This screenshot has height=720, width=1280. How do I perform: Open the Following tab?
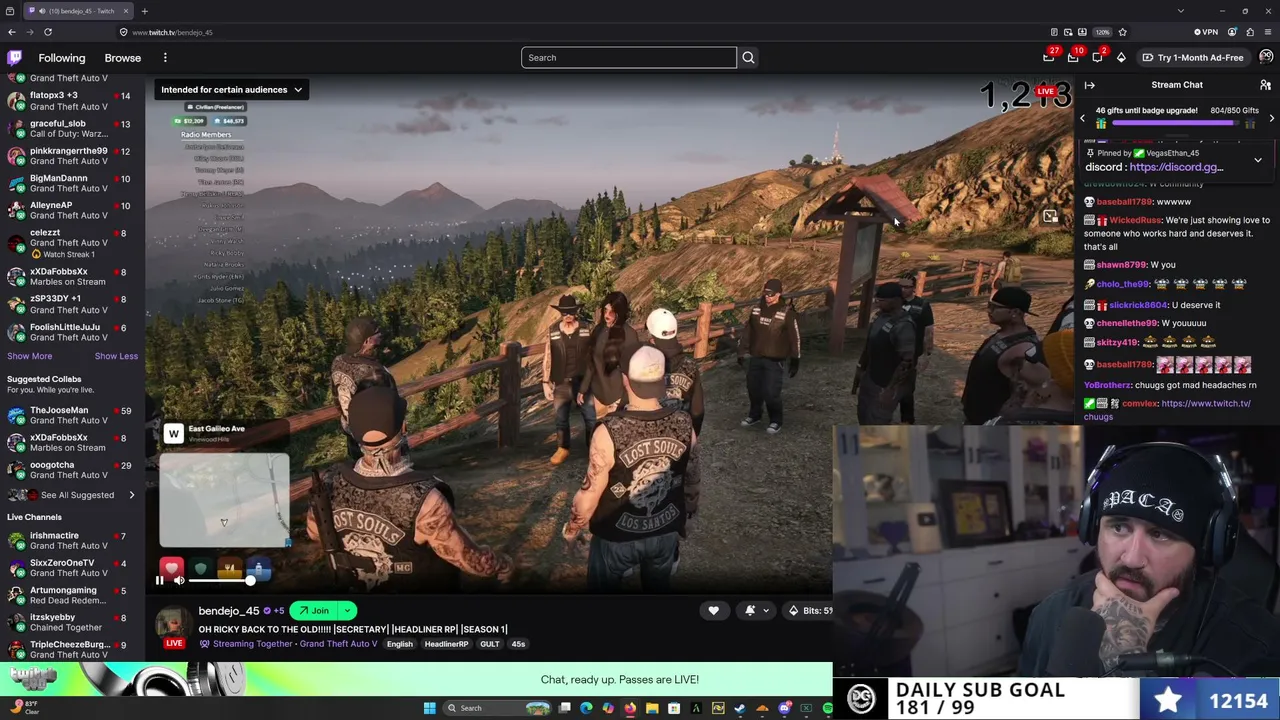62,58
